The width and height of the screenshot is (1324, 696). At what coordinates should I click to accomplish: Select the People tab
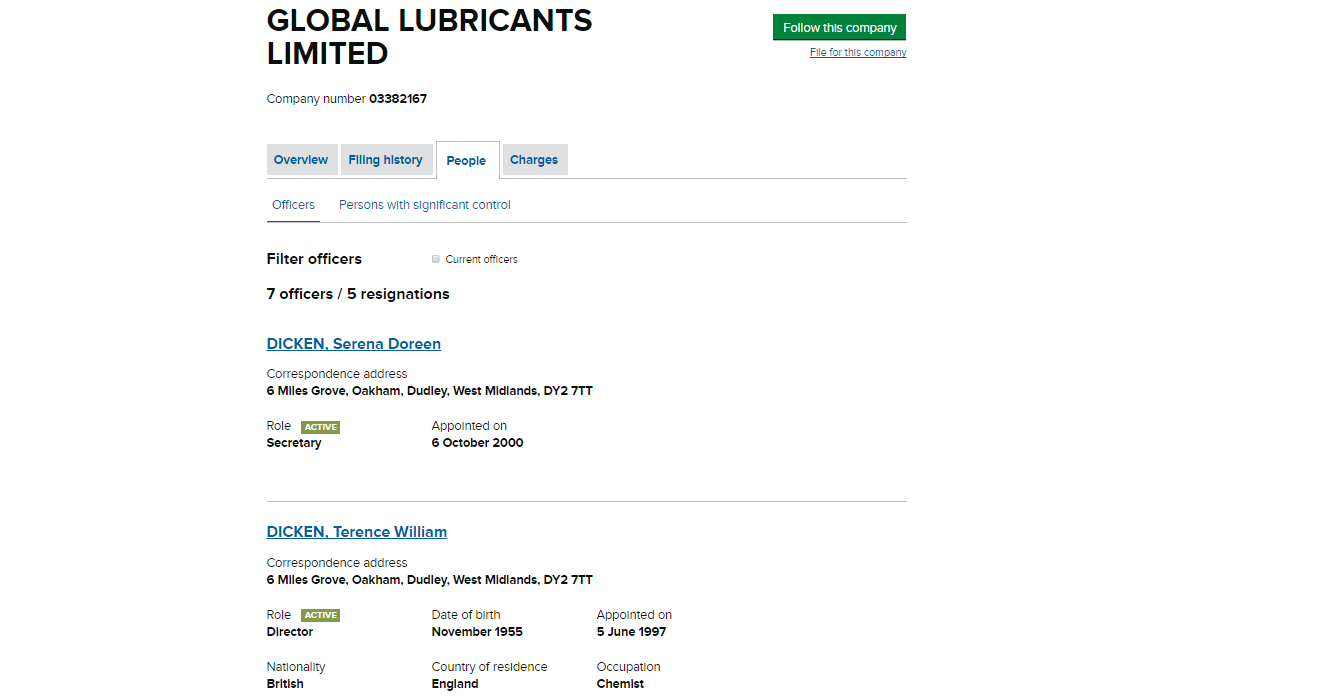pos(466,161)
